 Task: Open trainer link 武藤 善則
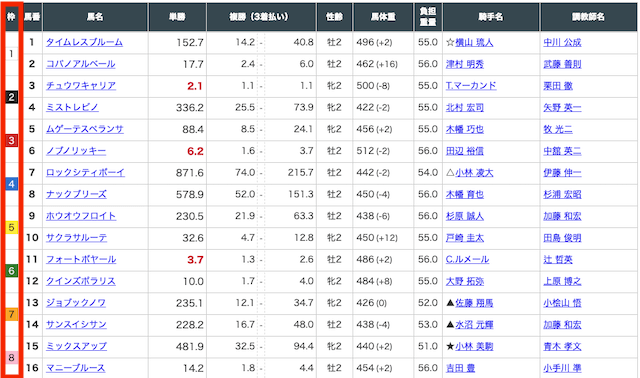coord(562,64)
